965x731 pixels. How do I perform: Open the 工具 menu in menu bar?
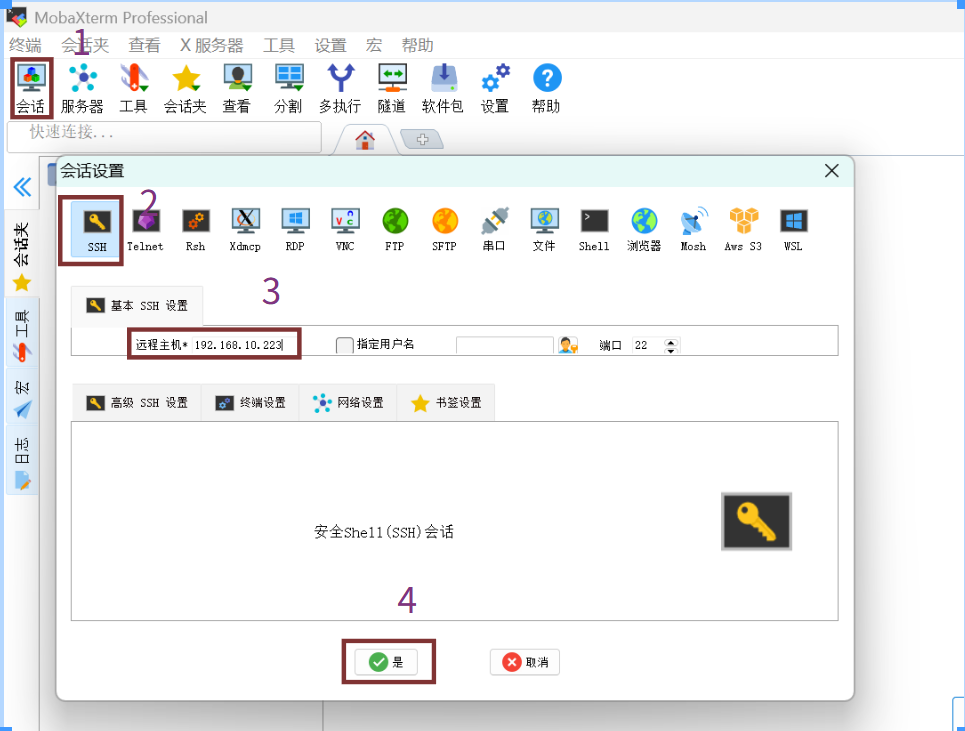[x=279, y=46]
